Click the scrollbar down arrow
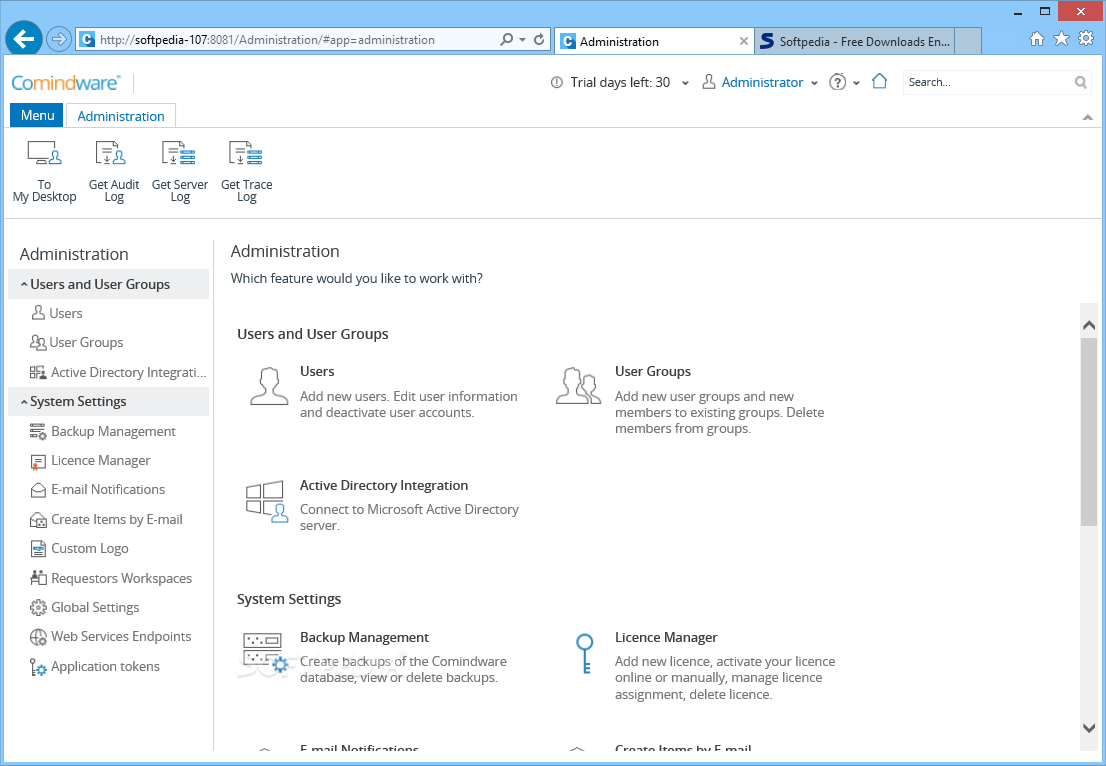This screenshot has height=766, width=1106. pyautogui.click(x=1088, y=728)
